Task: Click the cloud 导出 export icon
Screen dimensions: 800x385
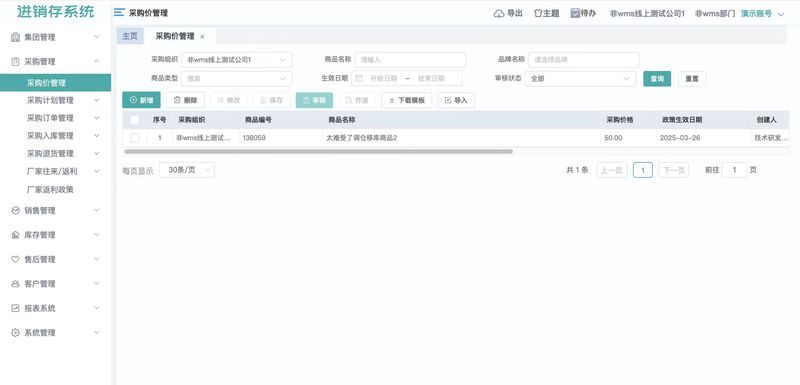Action: tap(499, 14)
